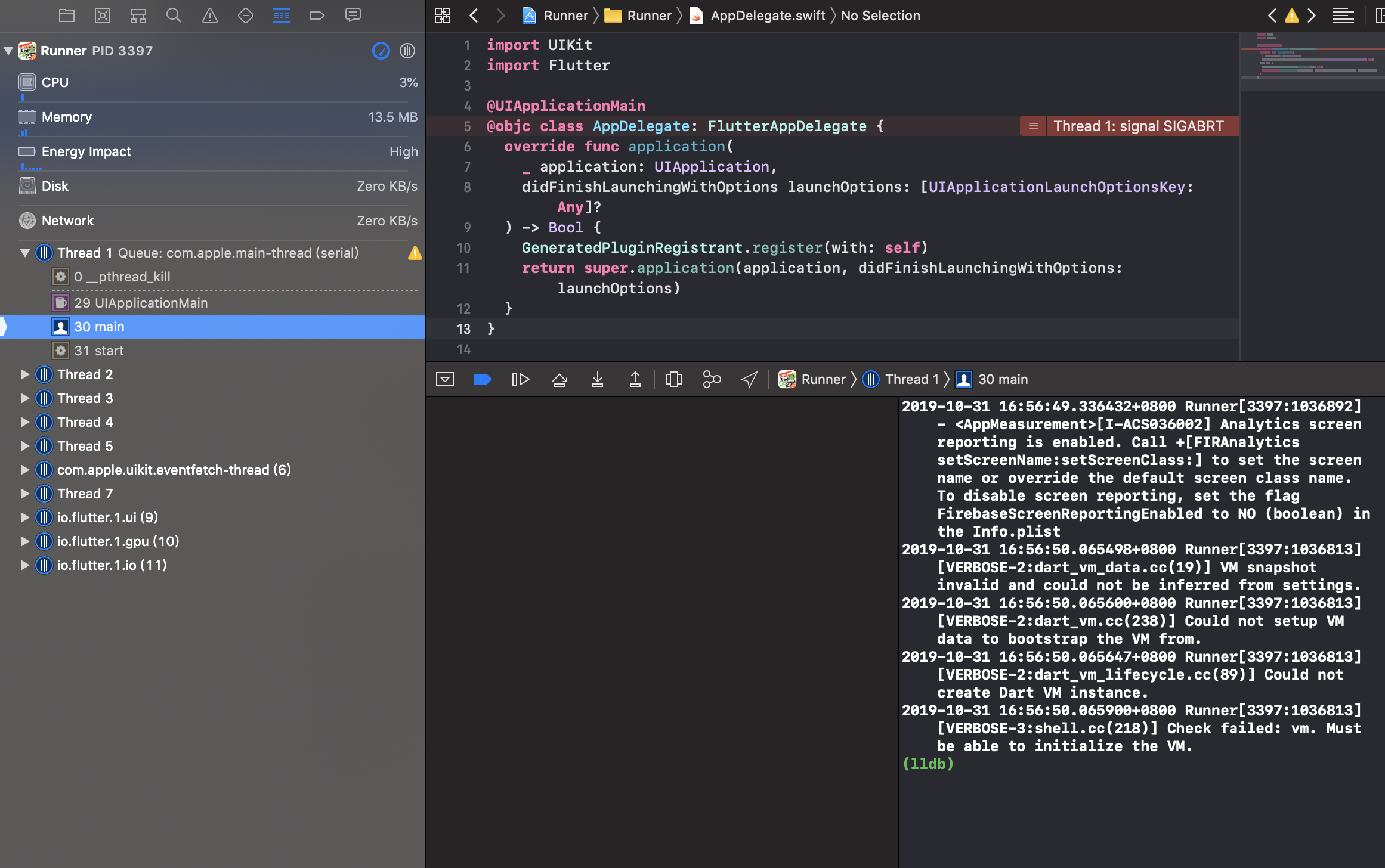1385x868 pixels.
Task: Continue program execution
Action: 521,379
